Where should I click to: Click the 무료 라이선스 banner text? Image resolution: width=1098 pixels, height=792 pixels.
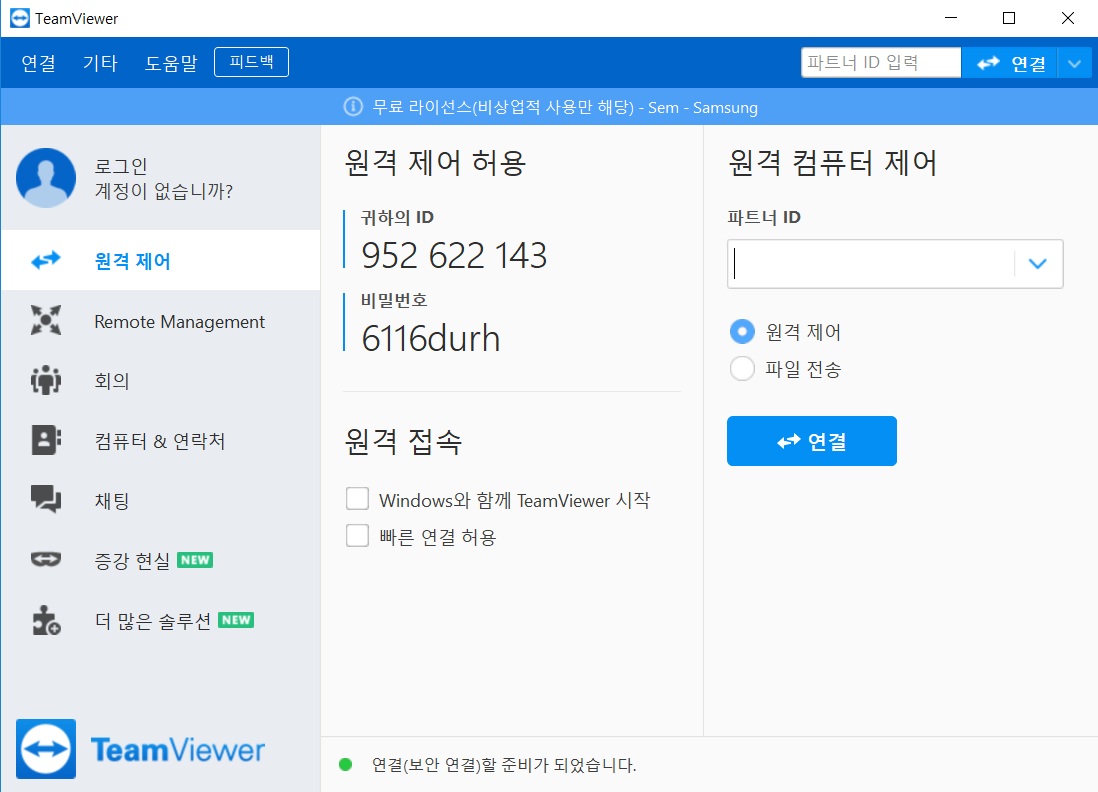point(565,107)
